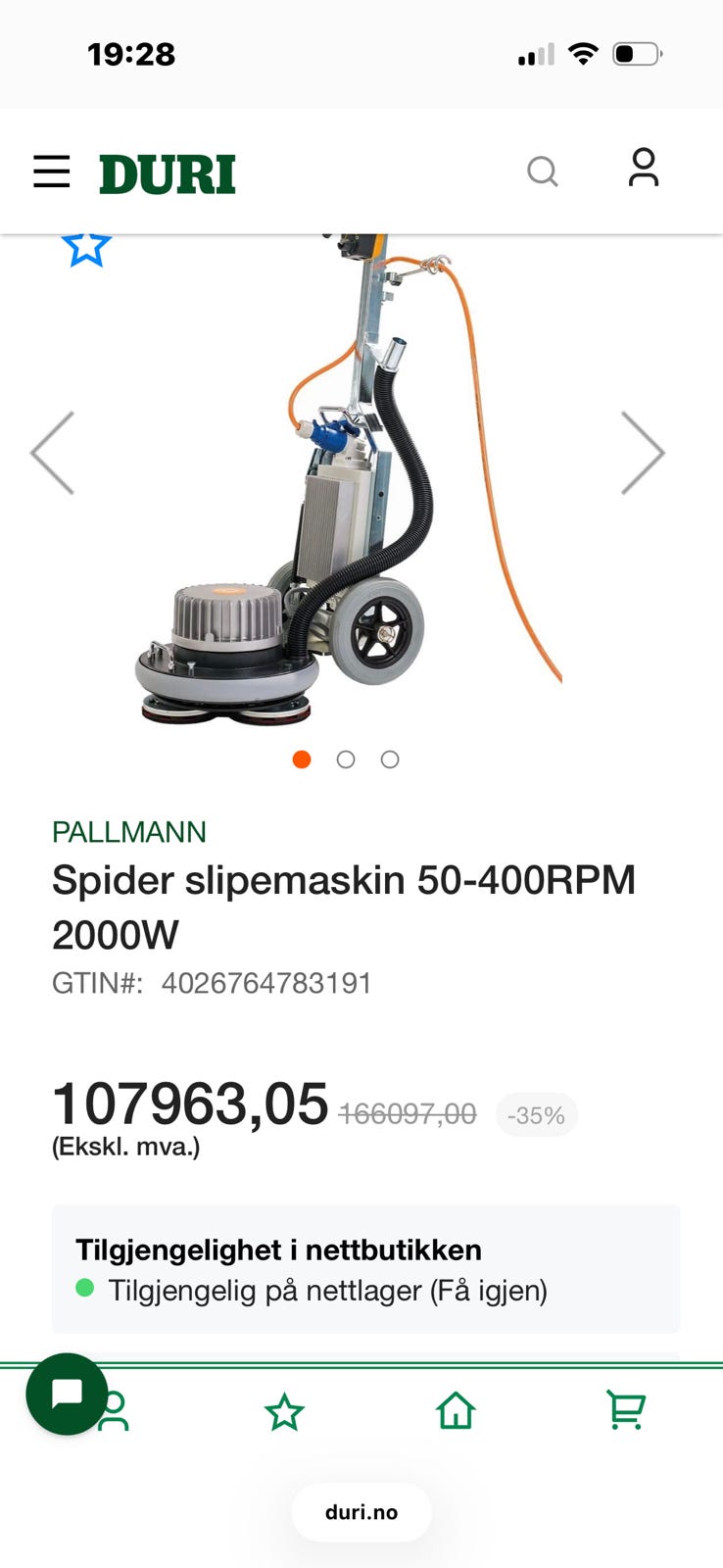Tap the -35% discount badge
Screen dimensions: 723x1568
537,1115
